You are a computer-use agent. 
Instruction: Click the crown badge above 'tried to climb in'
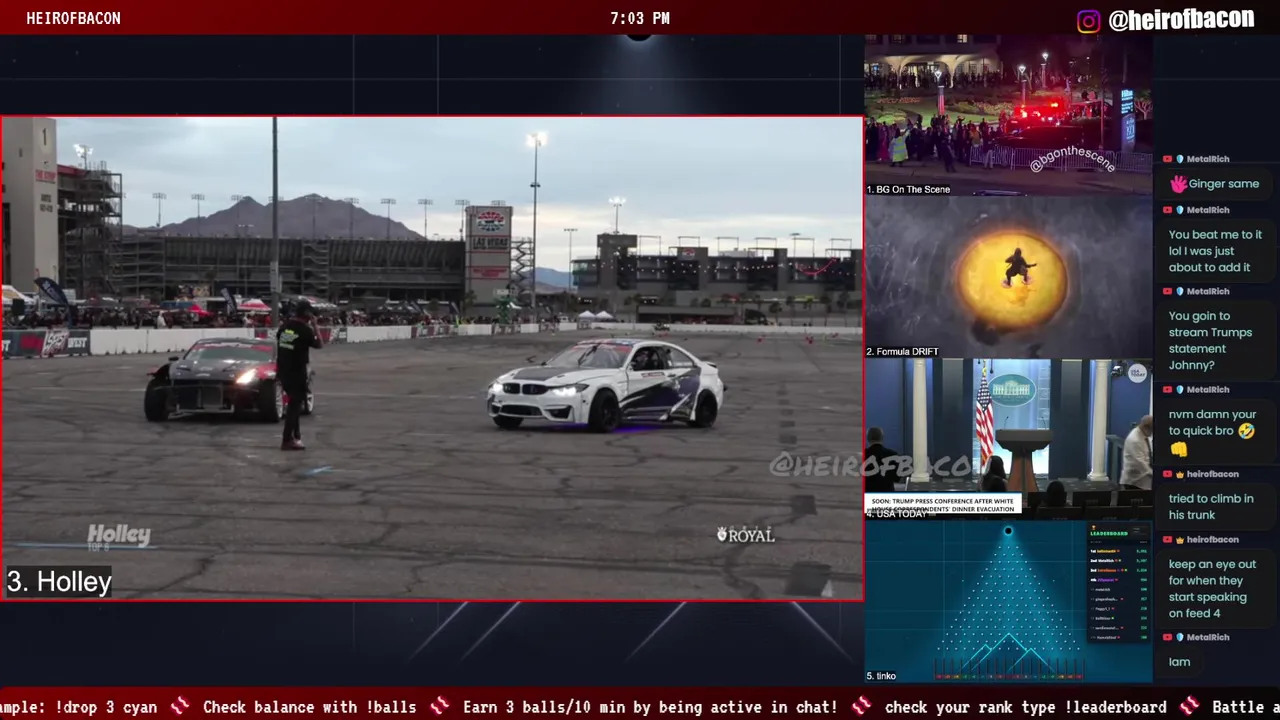(1179, 474)
